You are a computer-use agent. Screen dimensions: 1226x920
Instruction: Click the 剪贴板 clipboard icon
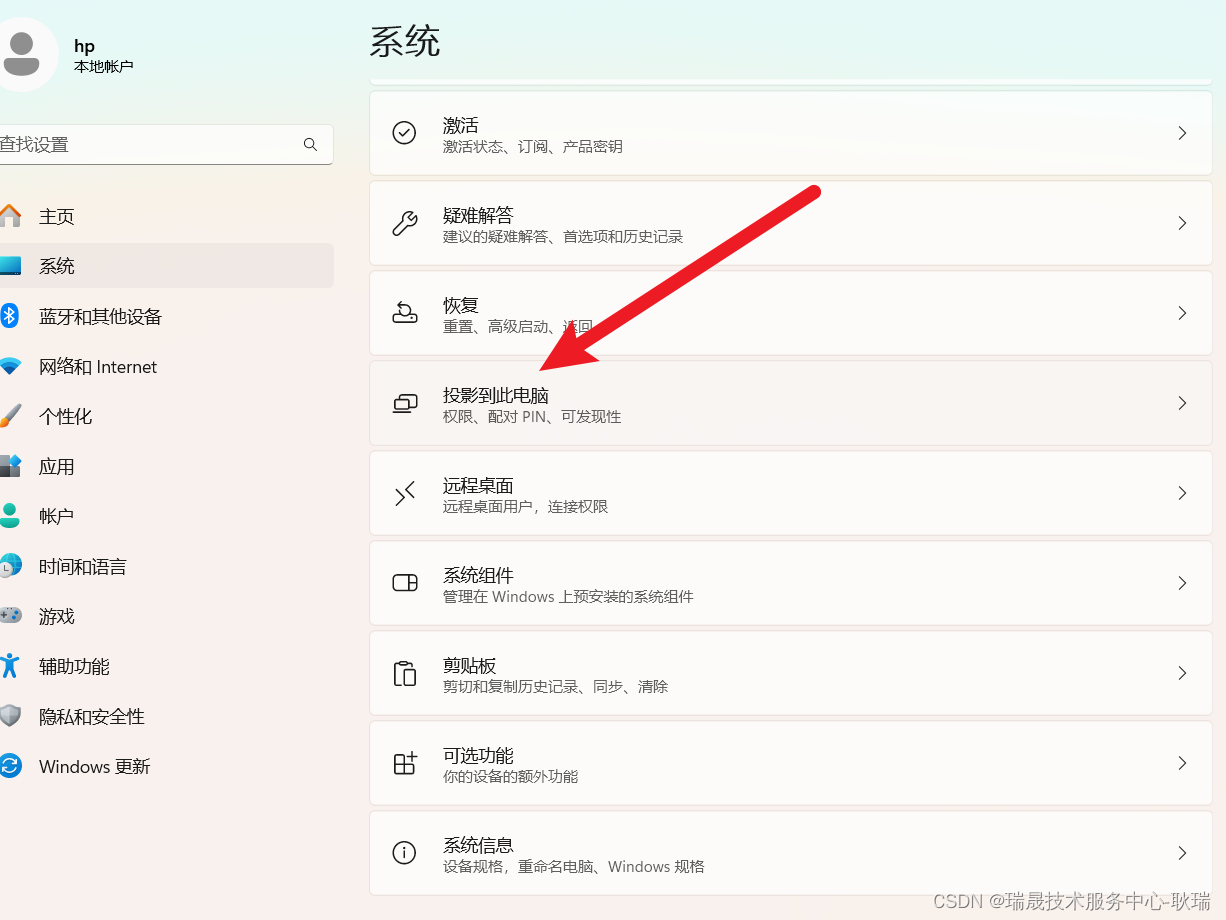coord(404,673)
